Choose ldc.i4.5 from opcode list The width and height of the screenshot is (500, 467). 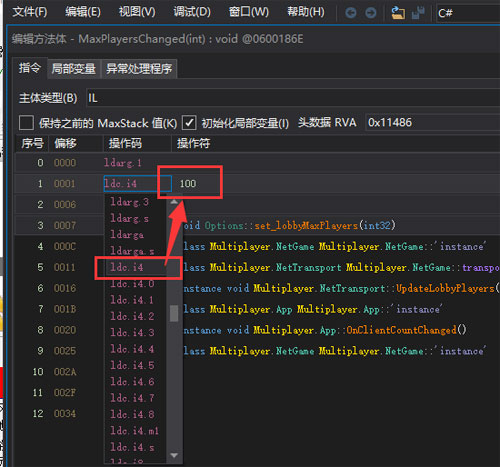click(132, 365)
